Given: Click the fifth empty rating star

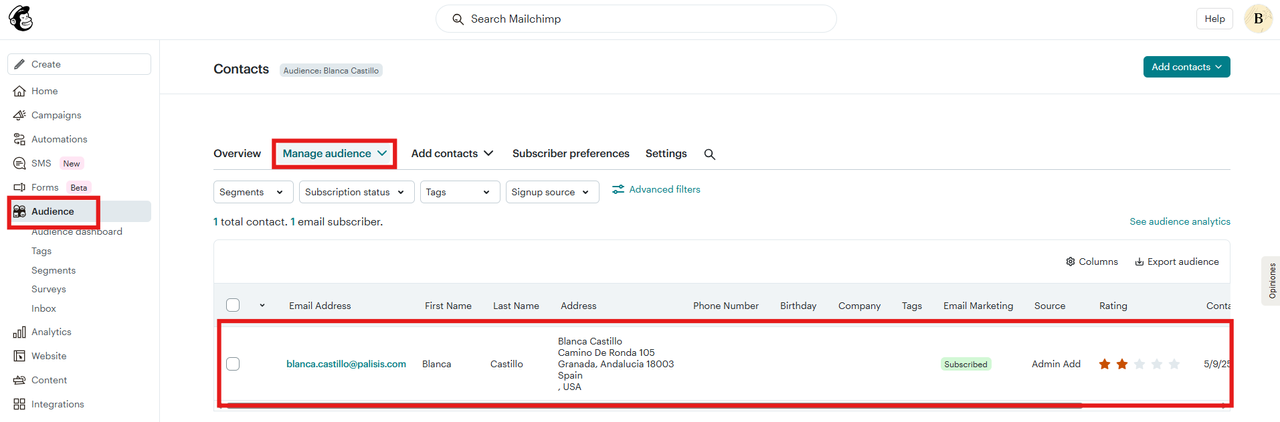Looking at the screenshot, I should pyautogui.click(x=1174, y=364).
